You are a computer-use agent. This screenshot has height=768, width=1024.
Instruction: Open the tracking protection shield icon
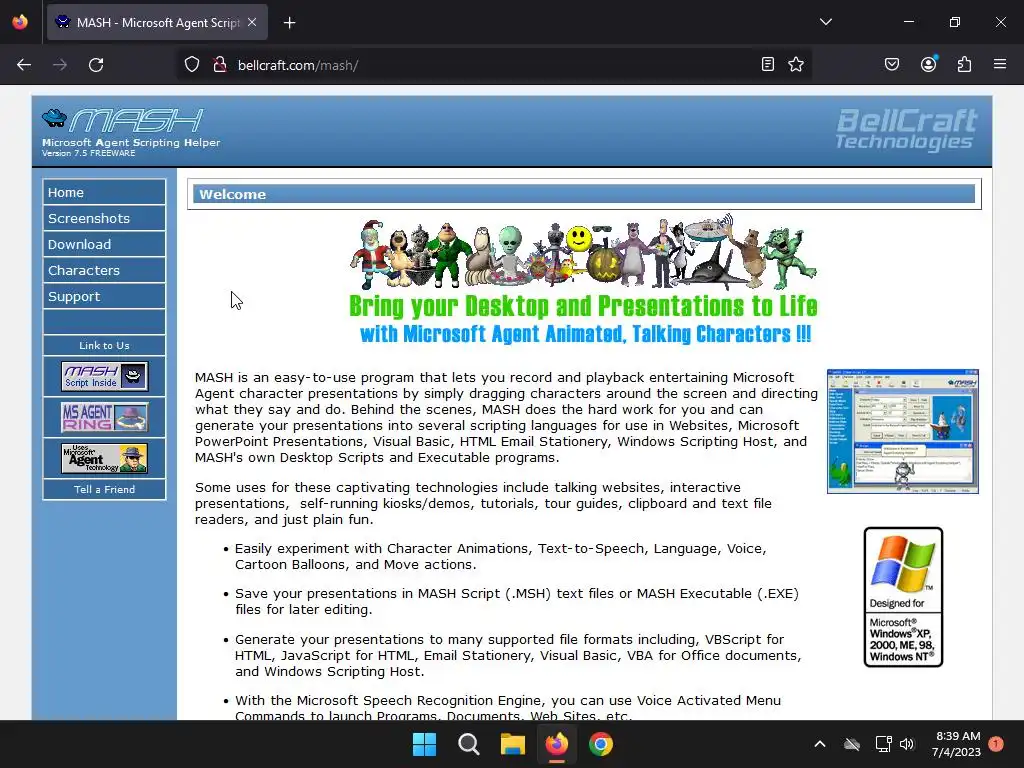tap(191, 65)
